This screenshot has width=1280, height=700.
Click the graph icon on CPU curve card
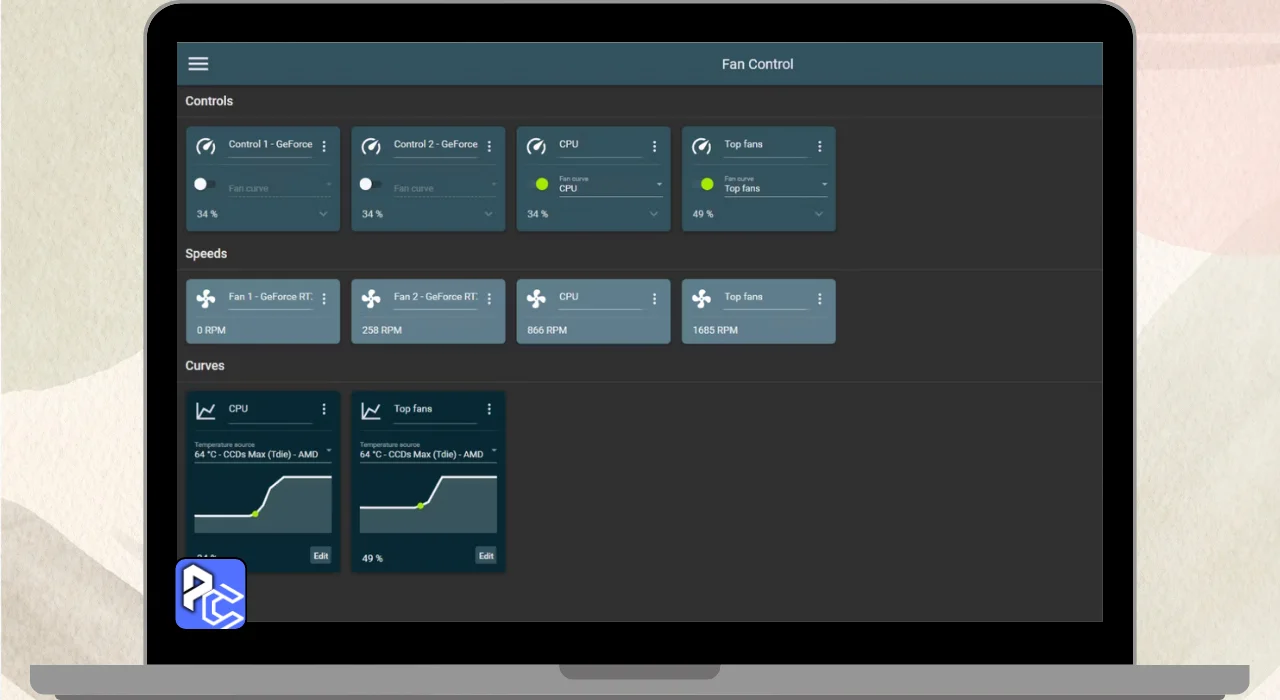point(206,410)
